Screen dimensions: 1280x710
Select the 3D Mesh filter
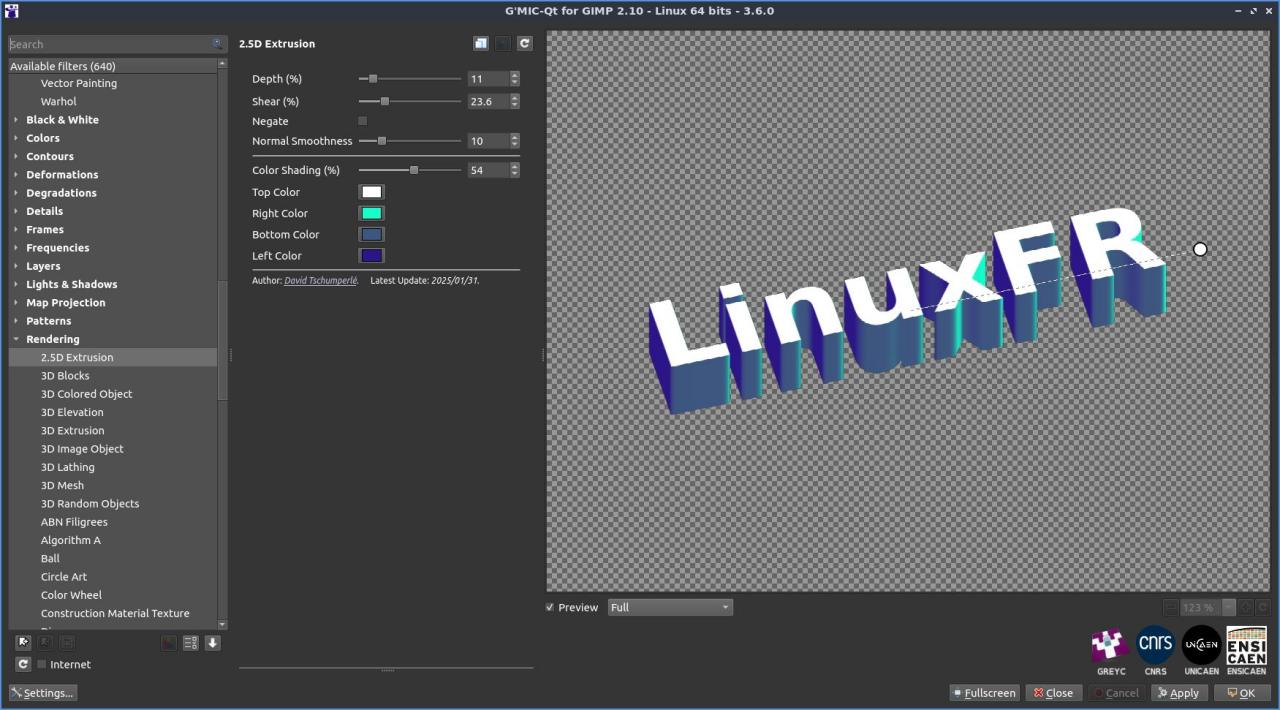coord(62,485)
